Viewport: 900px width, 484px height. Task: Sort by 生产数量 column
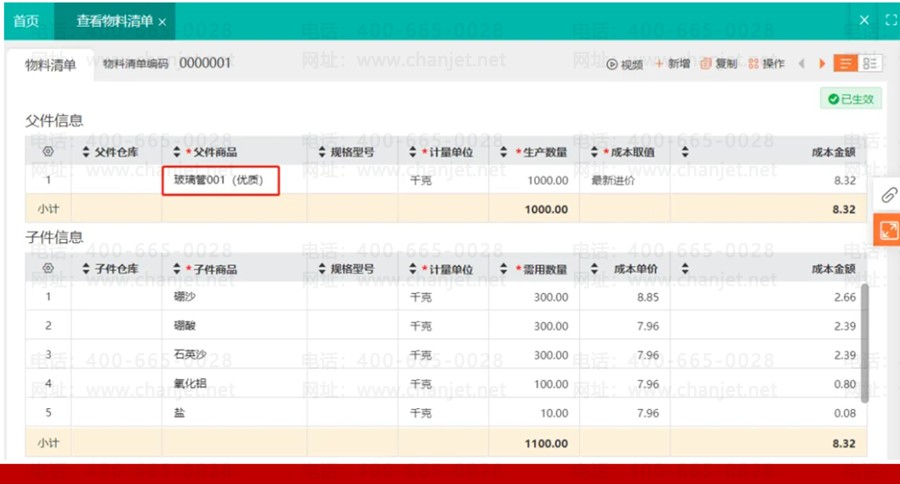[x=503, y=152]
